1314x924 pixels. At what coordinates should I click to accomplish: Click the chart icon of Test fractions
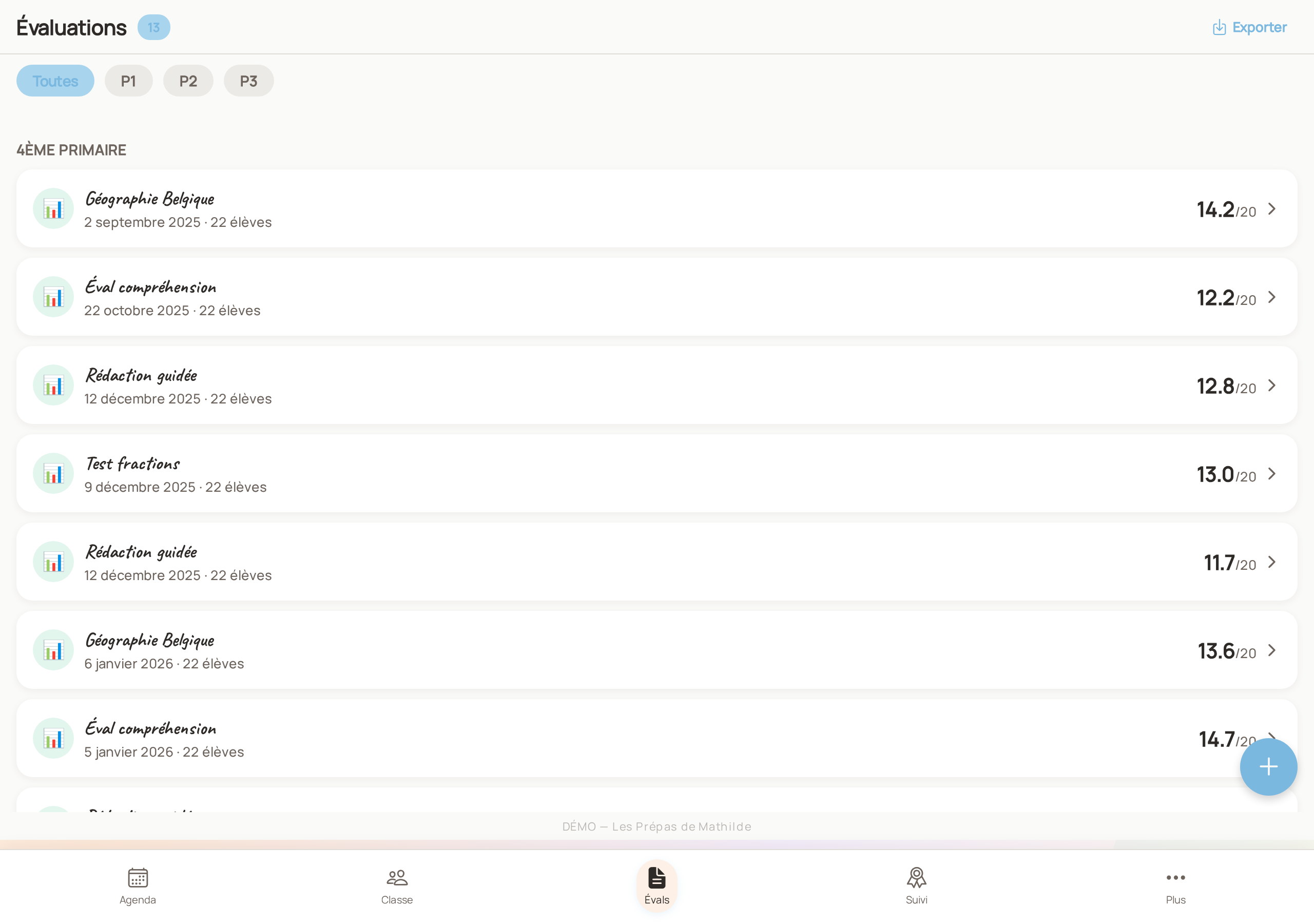[x=53, y=473]
